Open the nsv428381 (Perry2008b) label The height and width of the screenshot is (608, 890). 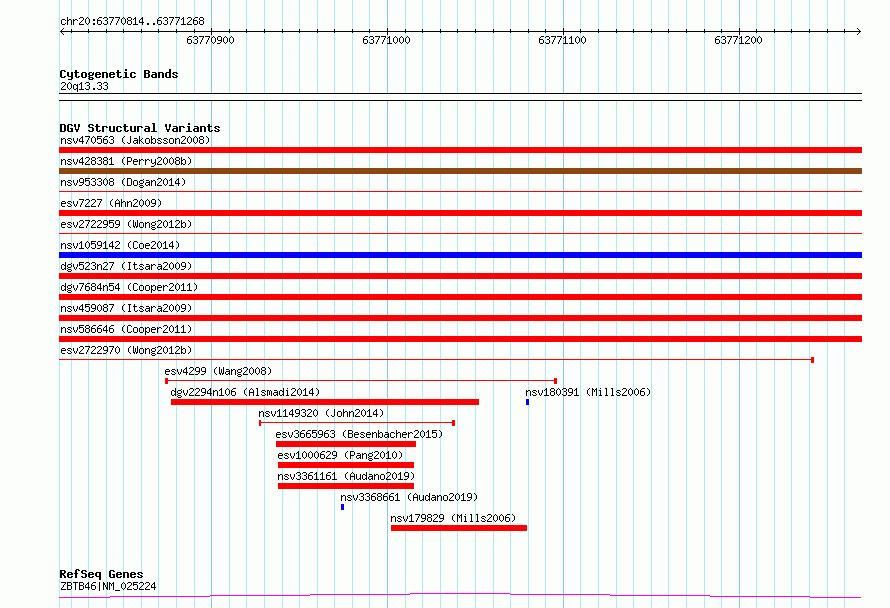[126, 161]
